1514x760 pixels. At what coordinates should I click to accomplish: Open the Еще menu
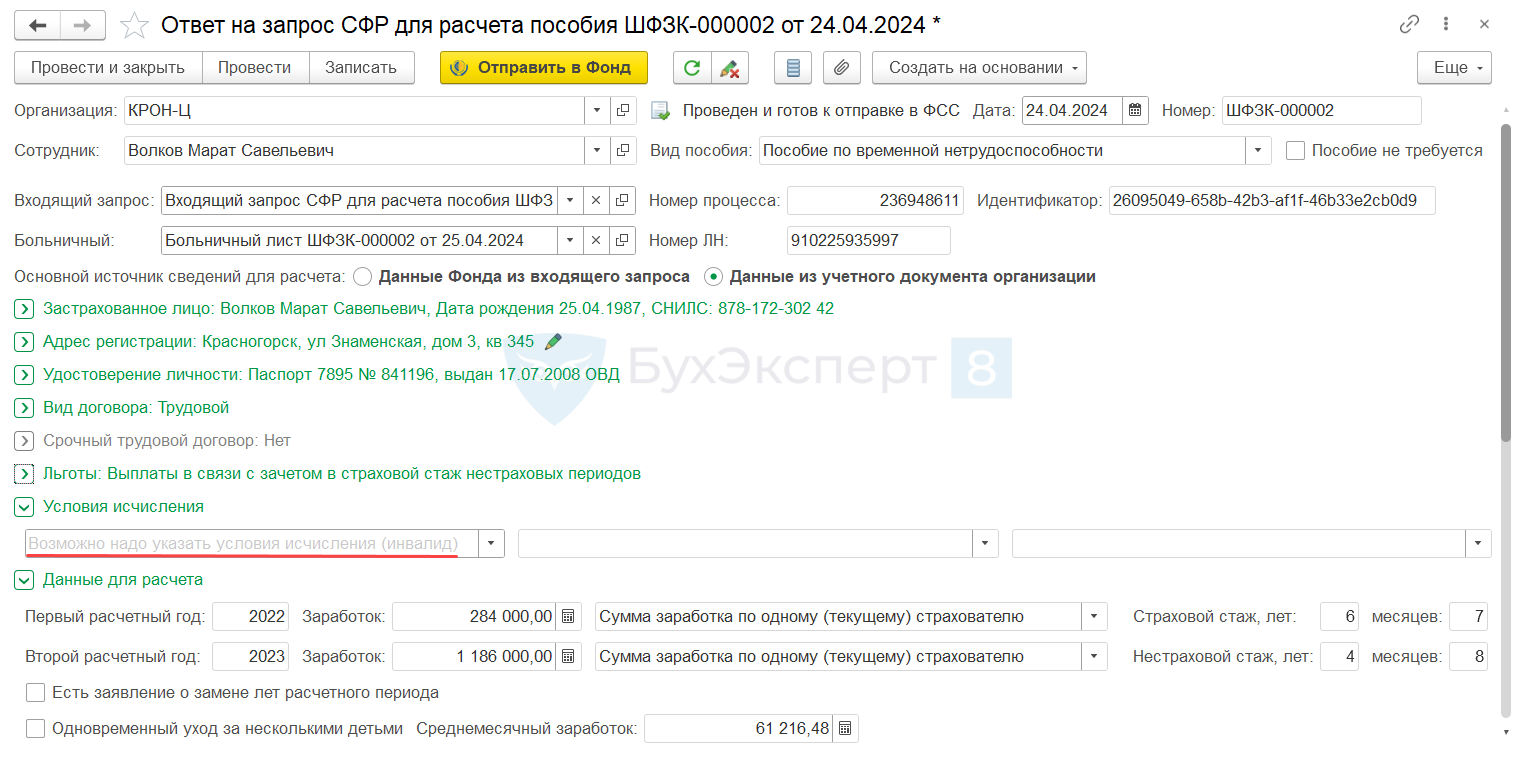pyautogui.click(x=1454, y=68)
